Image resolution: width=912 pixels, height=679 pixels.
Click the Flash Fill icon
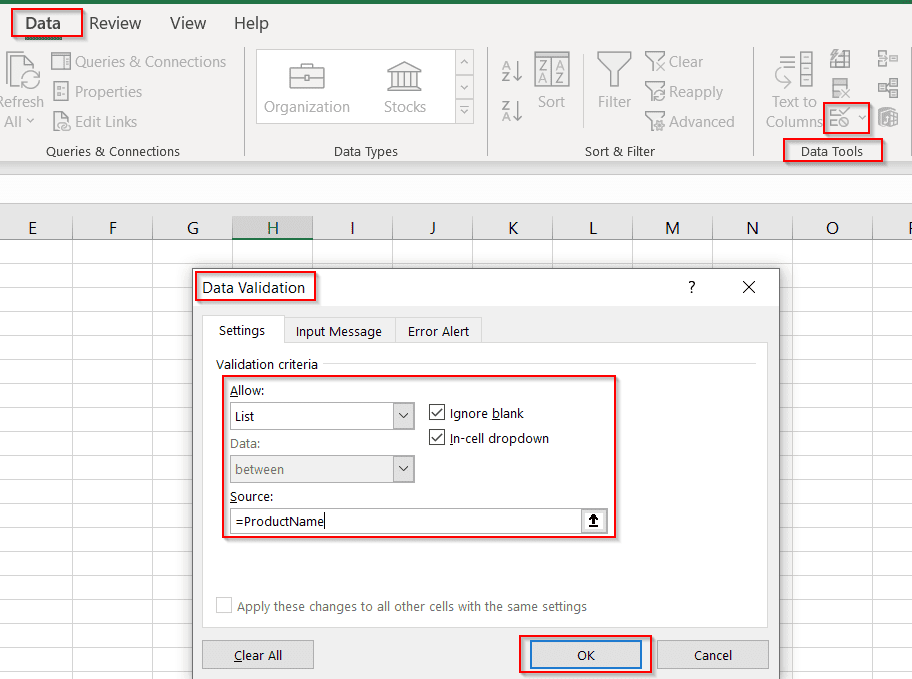840,59
